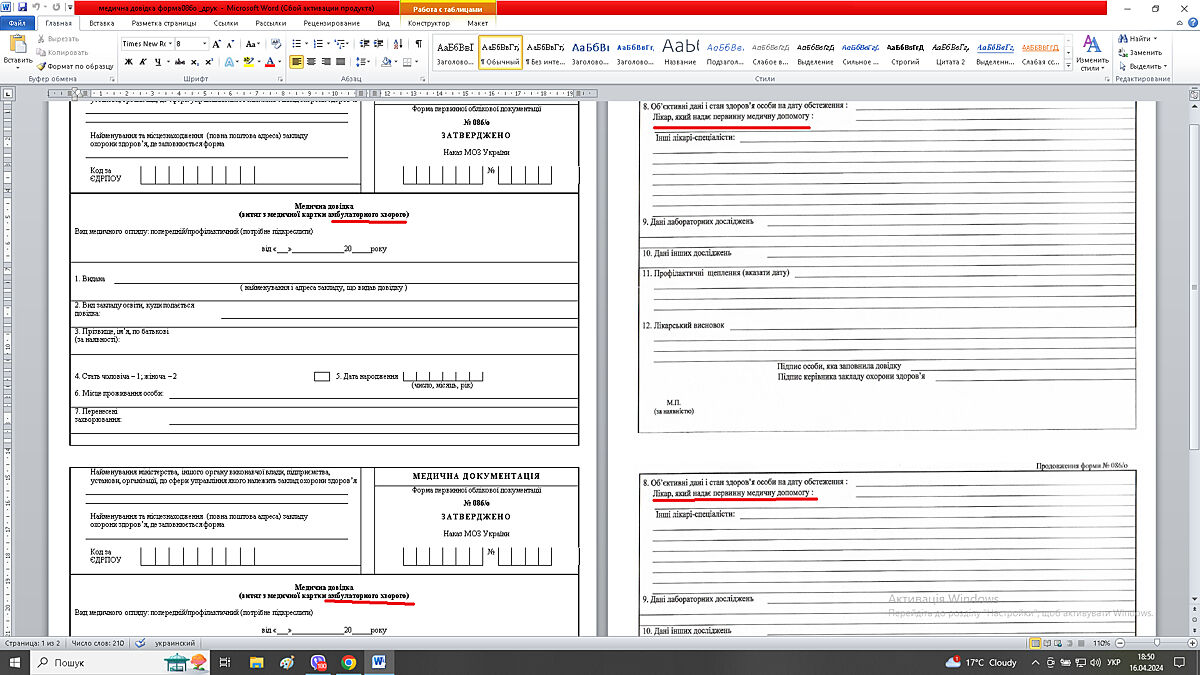Switch to the Вставка ribbon tab

point(101,22)
